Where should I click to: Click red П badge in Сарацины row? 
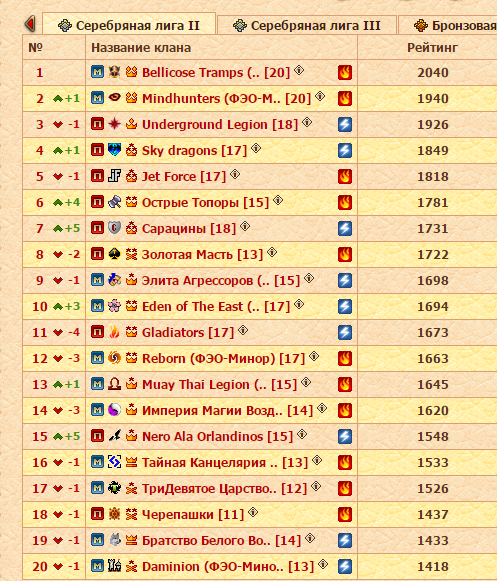click(x=97, y=228)
